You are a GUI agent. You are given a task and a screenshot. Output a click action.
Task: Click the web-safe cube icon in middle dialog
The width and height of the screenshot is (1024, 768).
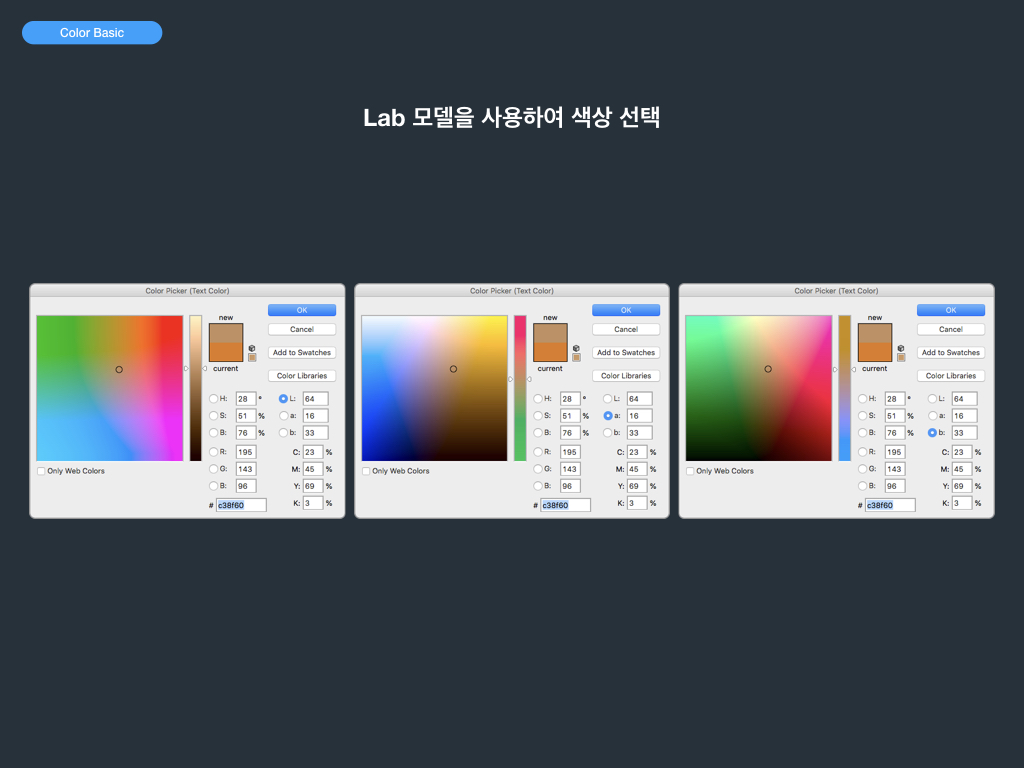click(576, 348)
